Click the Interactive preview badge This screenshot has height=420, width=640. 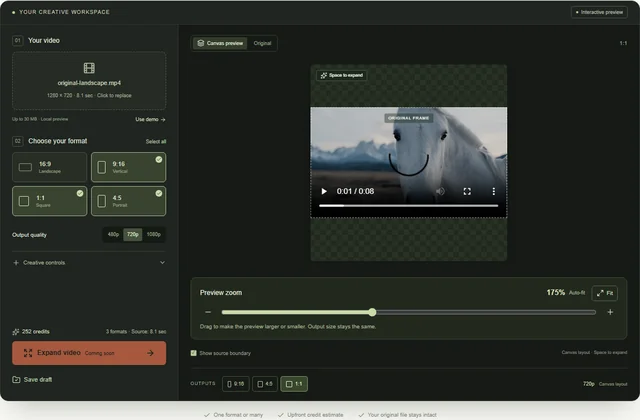pyautogui.click(x=599, y=12)
